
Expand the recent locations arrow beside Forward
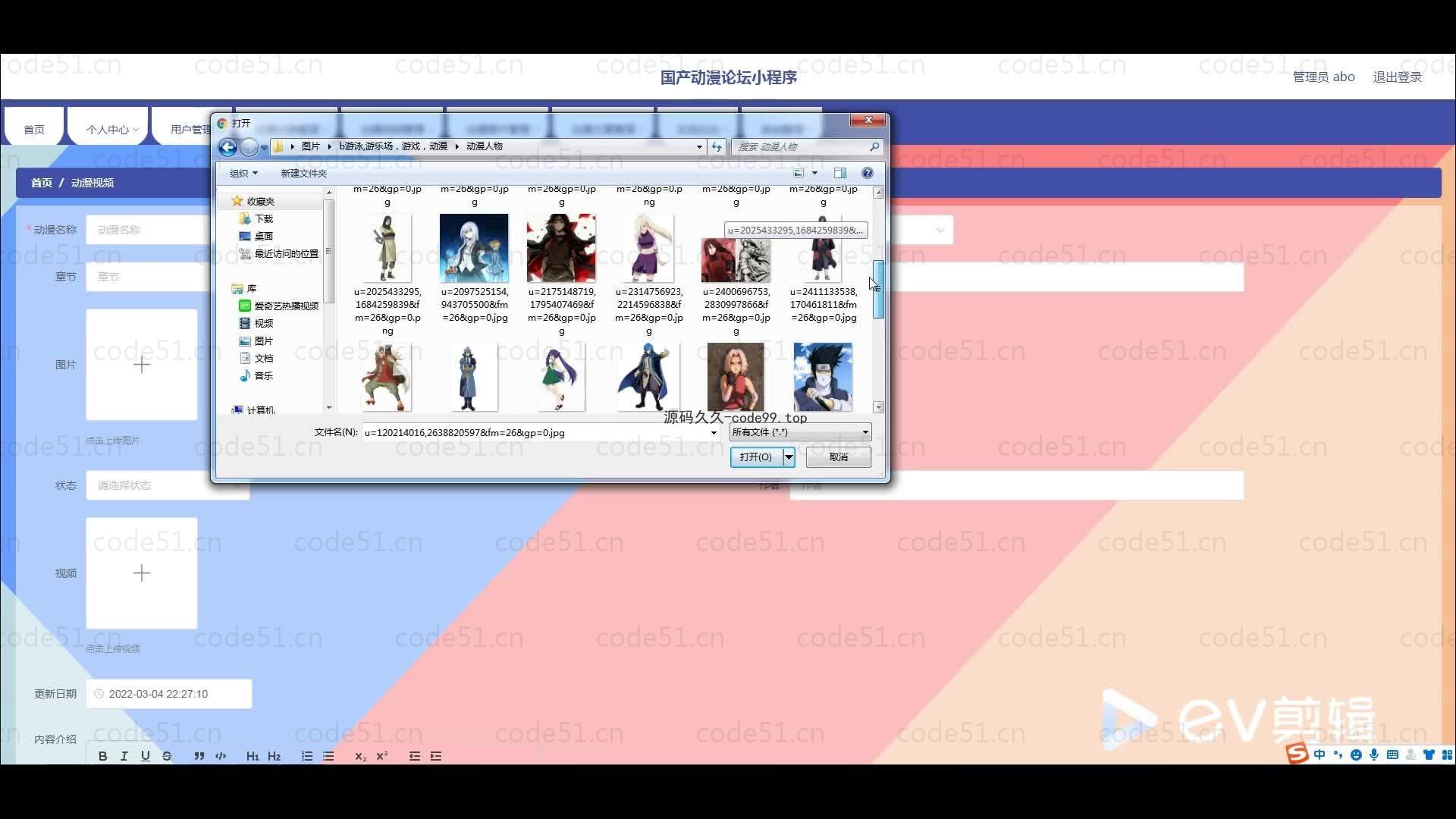click(x=264, y=147)
